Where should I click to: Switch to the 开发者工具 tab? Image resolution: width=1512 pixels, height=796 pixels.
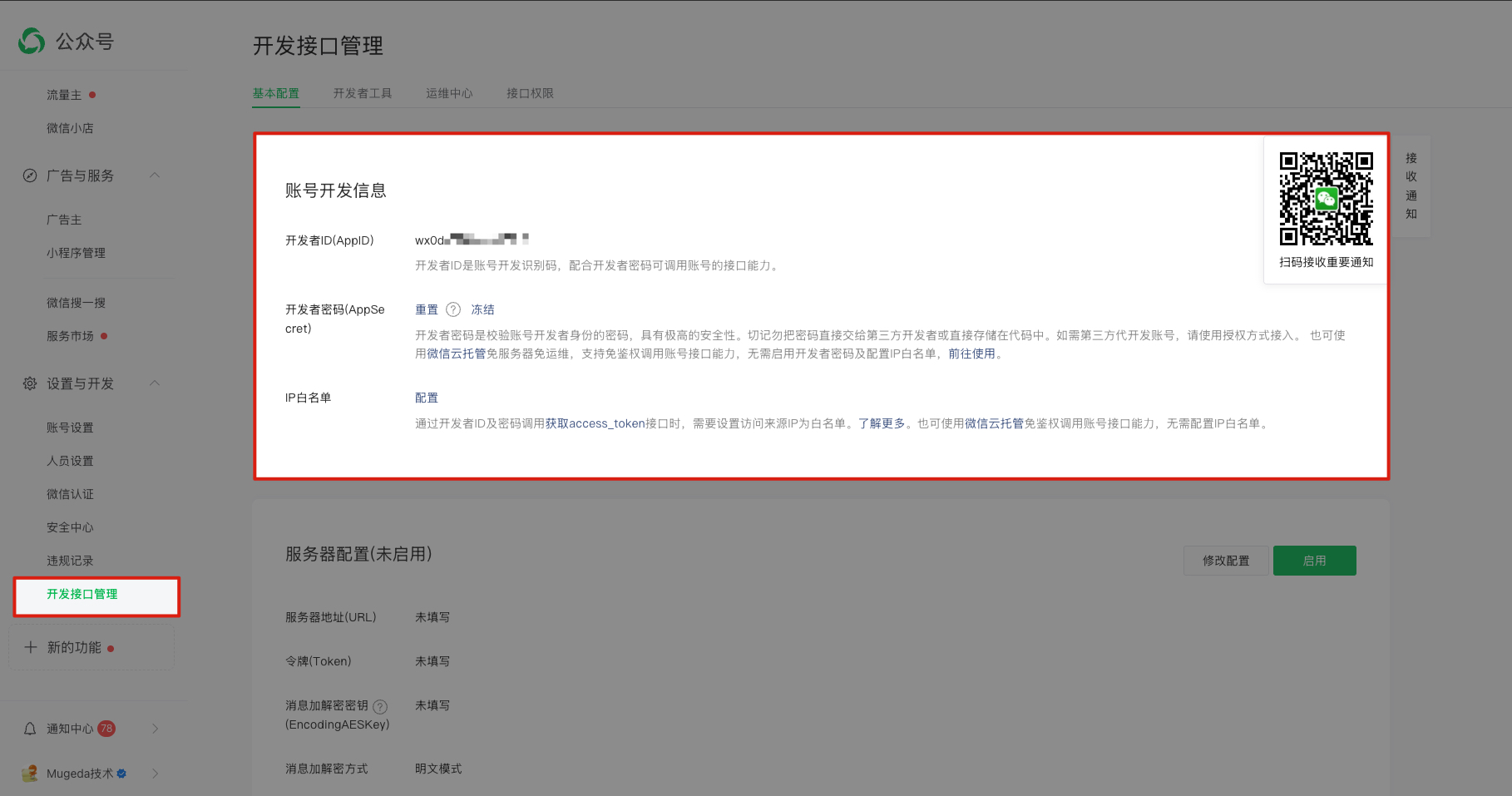pos(363,93)
